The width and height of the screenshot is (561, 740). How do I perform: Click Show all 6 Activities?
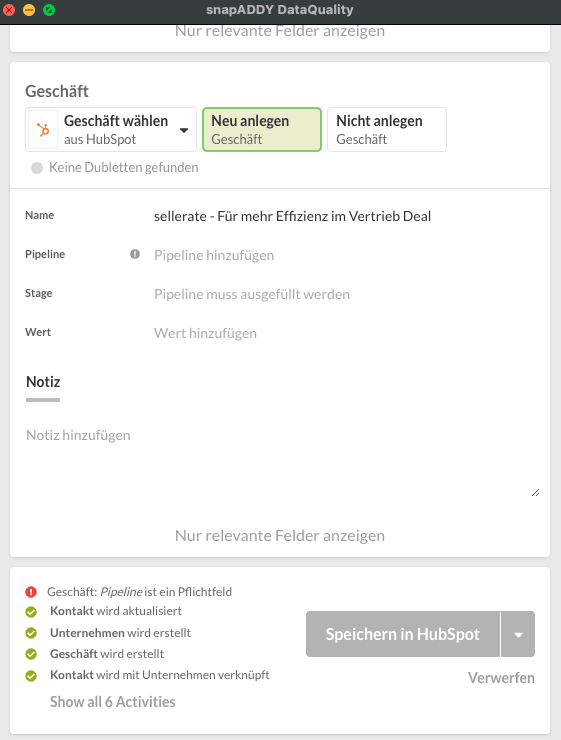click(113, 702)
